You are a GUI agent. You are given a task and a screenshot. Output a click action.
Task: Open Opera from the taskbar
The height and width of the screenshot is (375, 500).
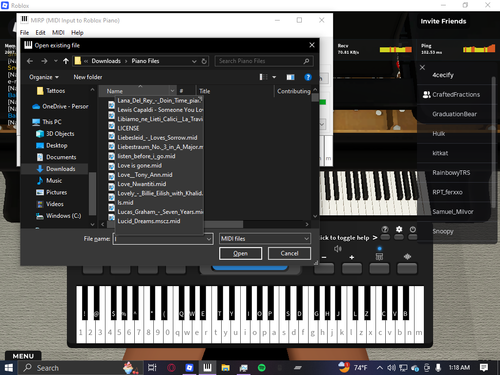[x=171, y=368]
